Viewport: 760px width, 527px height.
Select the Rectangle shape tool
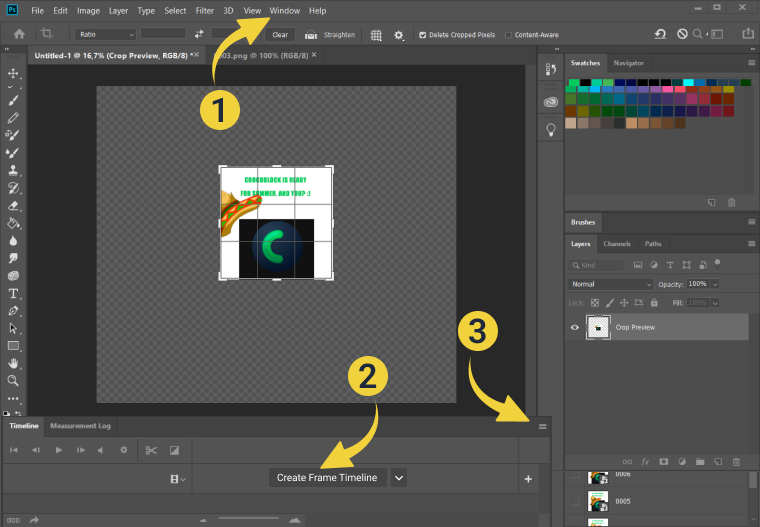coord(13,346)
